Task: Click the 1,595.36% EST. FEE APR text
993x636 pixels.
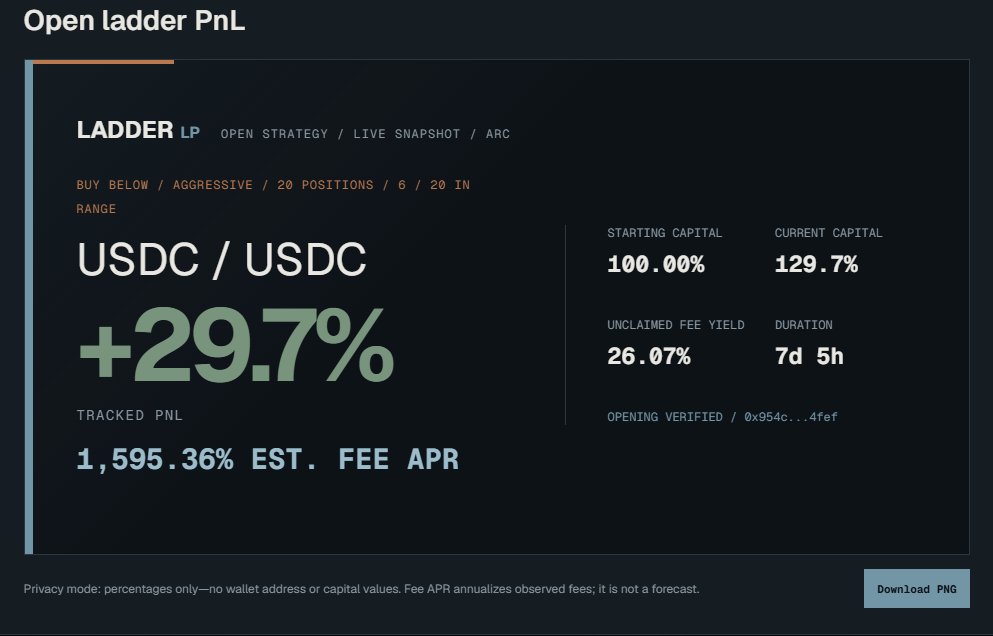Action: [267, 459]
